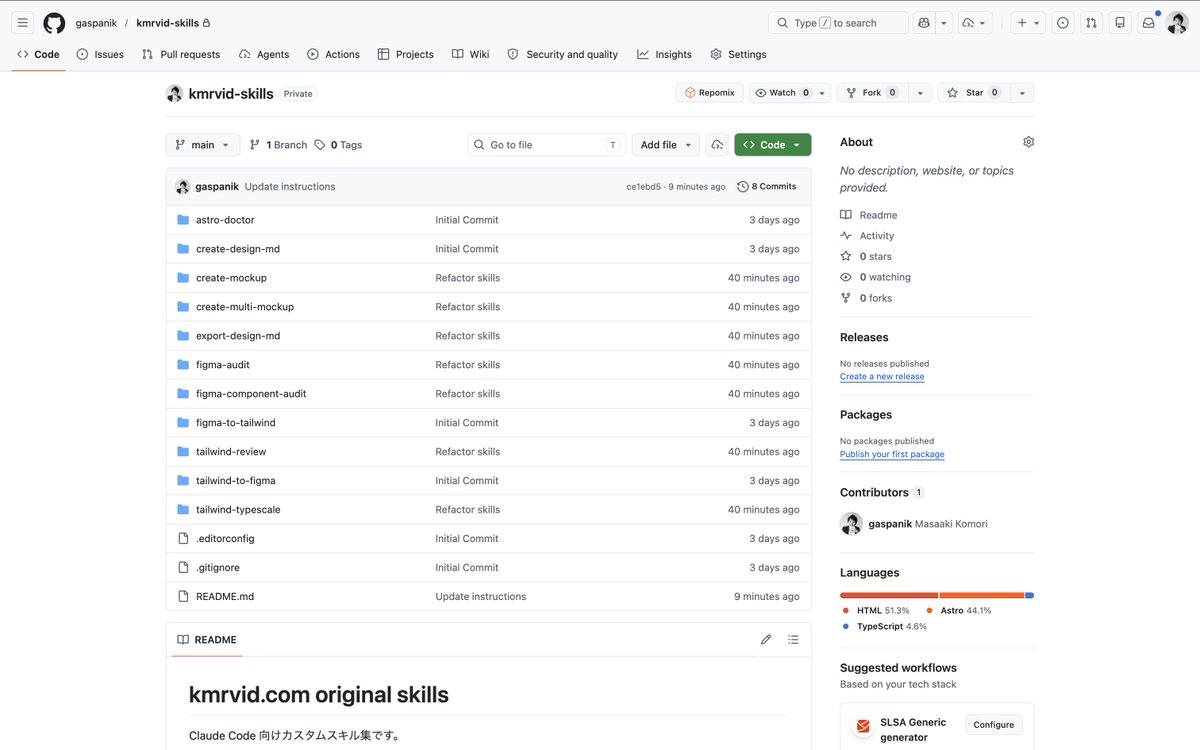Screen dimensions: 1200x750
Task: Open the Insights tab
Action: pos(664,54)
